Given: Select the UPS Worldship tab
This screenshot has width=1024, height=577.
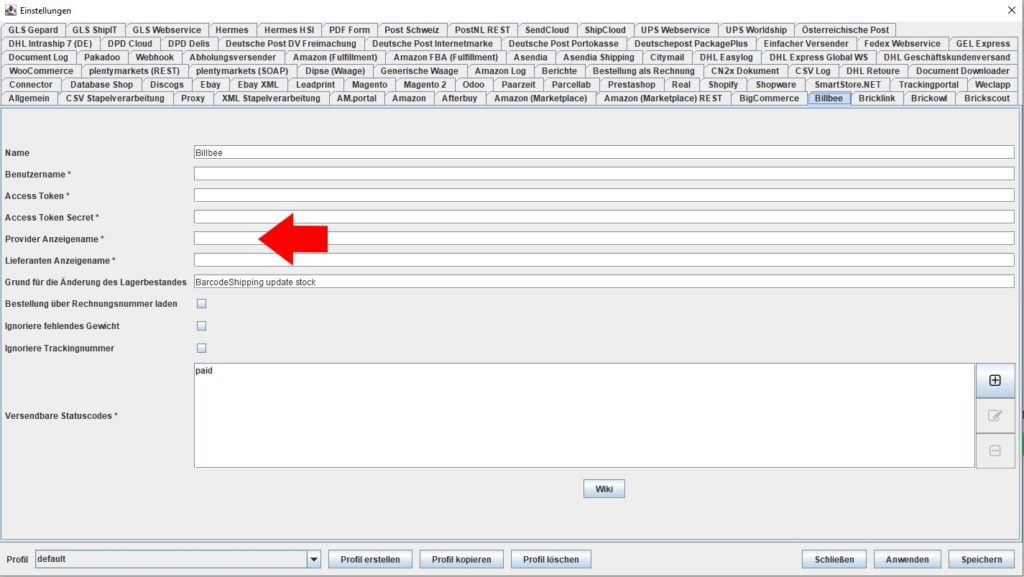Looking at the screenshot, I should (x=756, y=29).
